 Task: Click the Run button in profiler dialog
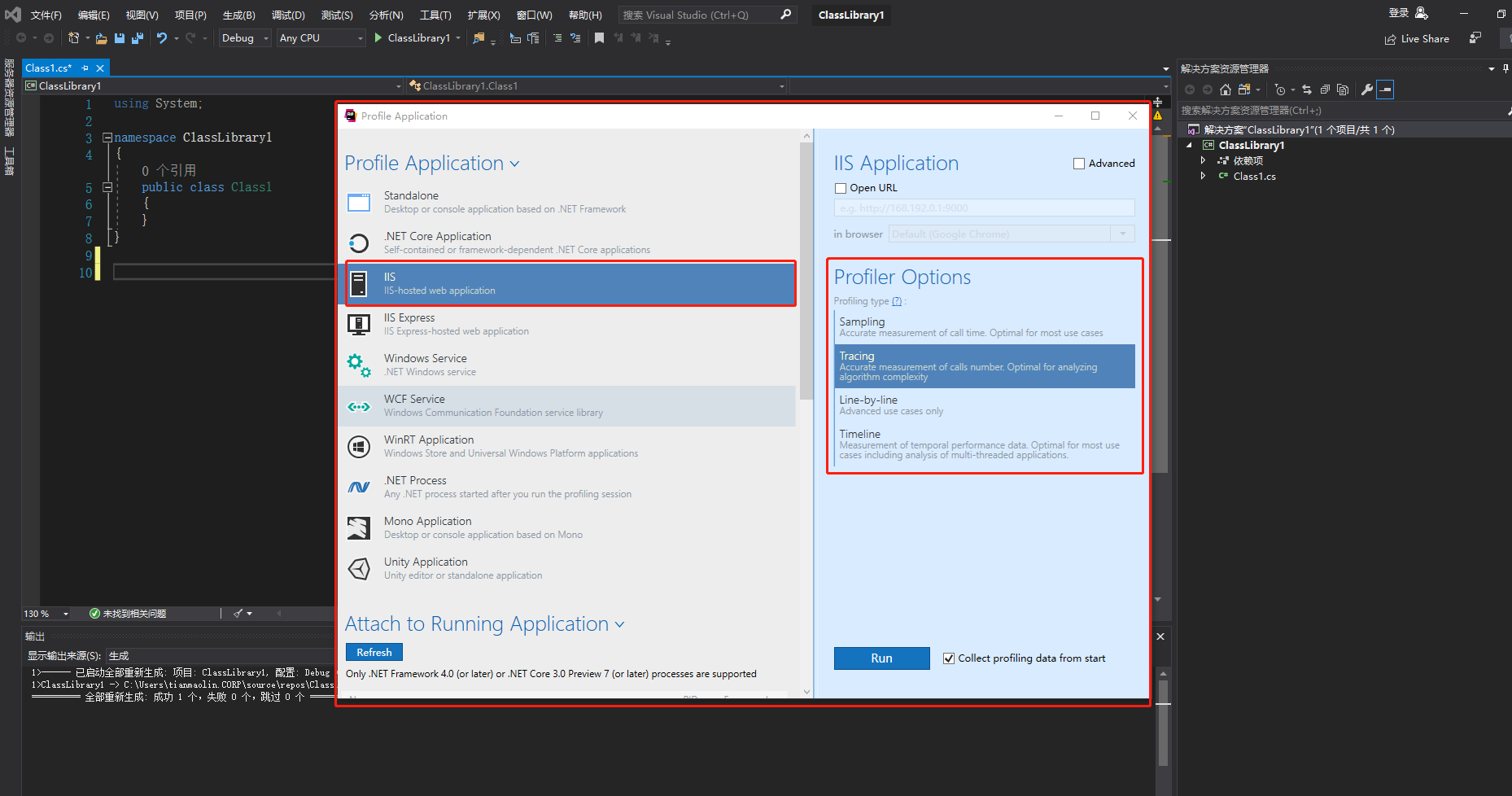[881, 658]
